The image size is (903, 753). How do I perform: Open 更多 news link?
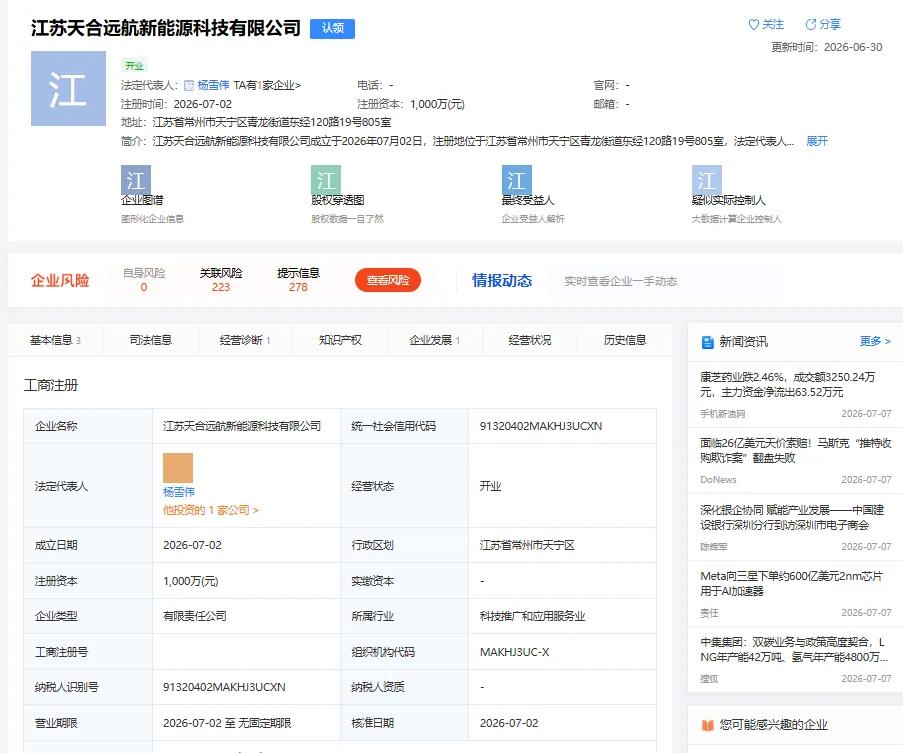(x=875, y=341)
